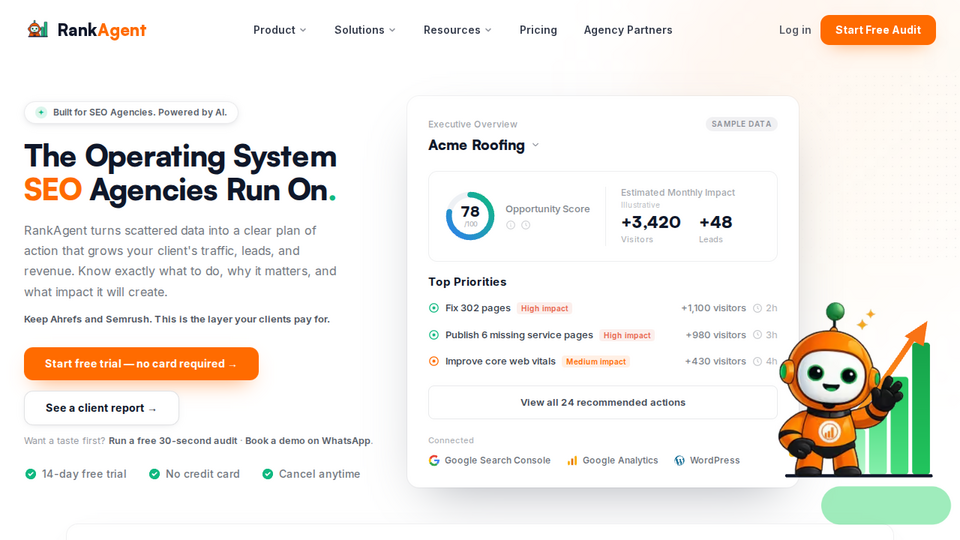Click the clock icon next to 3h

click(x=757, y=335)
